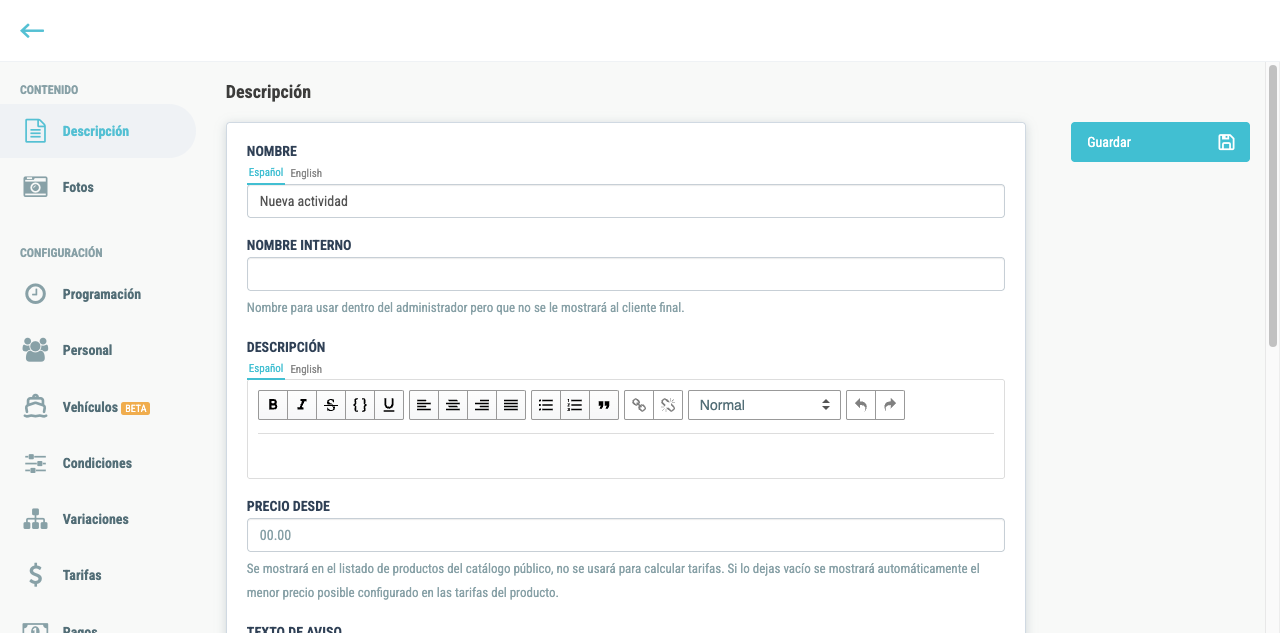Viewport: 1280px width, 633px height.
Task: Add a blockquote to description
Action: coord(604,405)
